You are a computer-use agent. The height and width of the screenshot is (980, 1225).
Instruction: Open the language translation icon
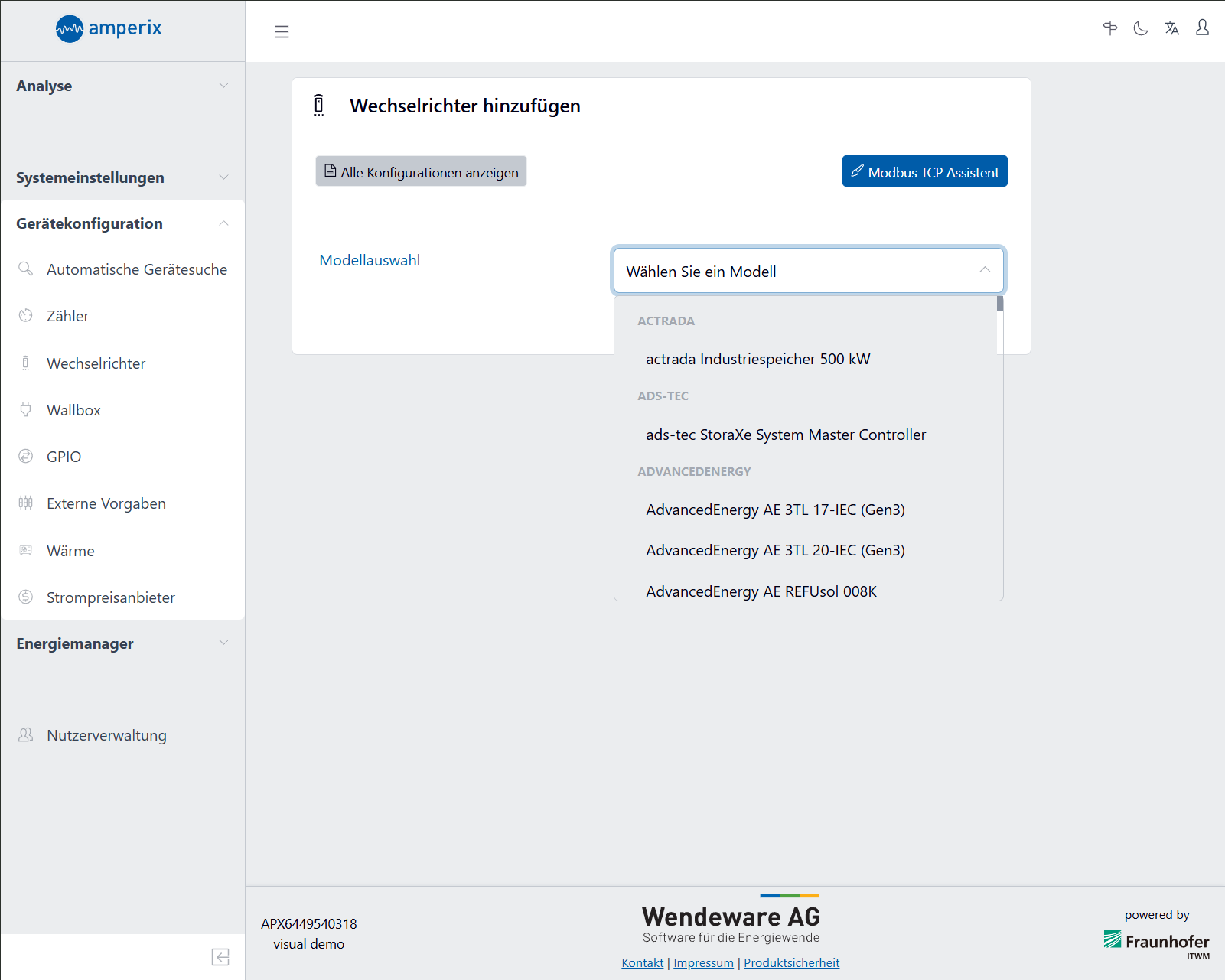[1171, 28]
